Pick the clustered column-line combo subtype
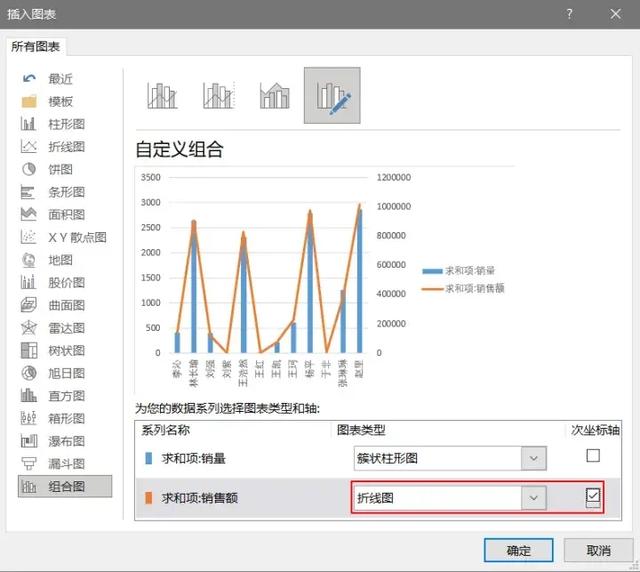640x572 pixels. [162, 96]
